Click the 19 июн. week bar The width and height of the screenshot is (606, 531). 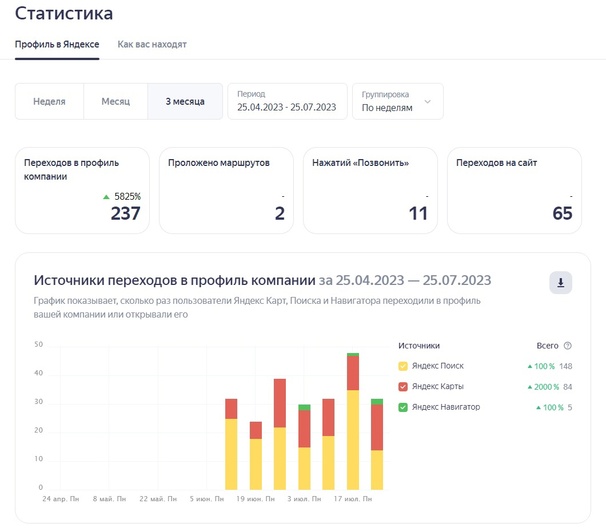click(x=255, y=456)
